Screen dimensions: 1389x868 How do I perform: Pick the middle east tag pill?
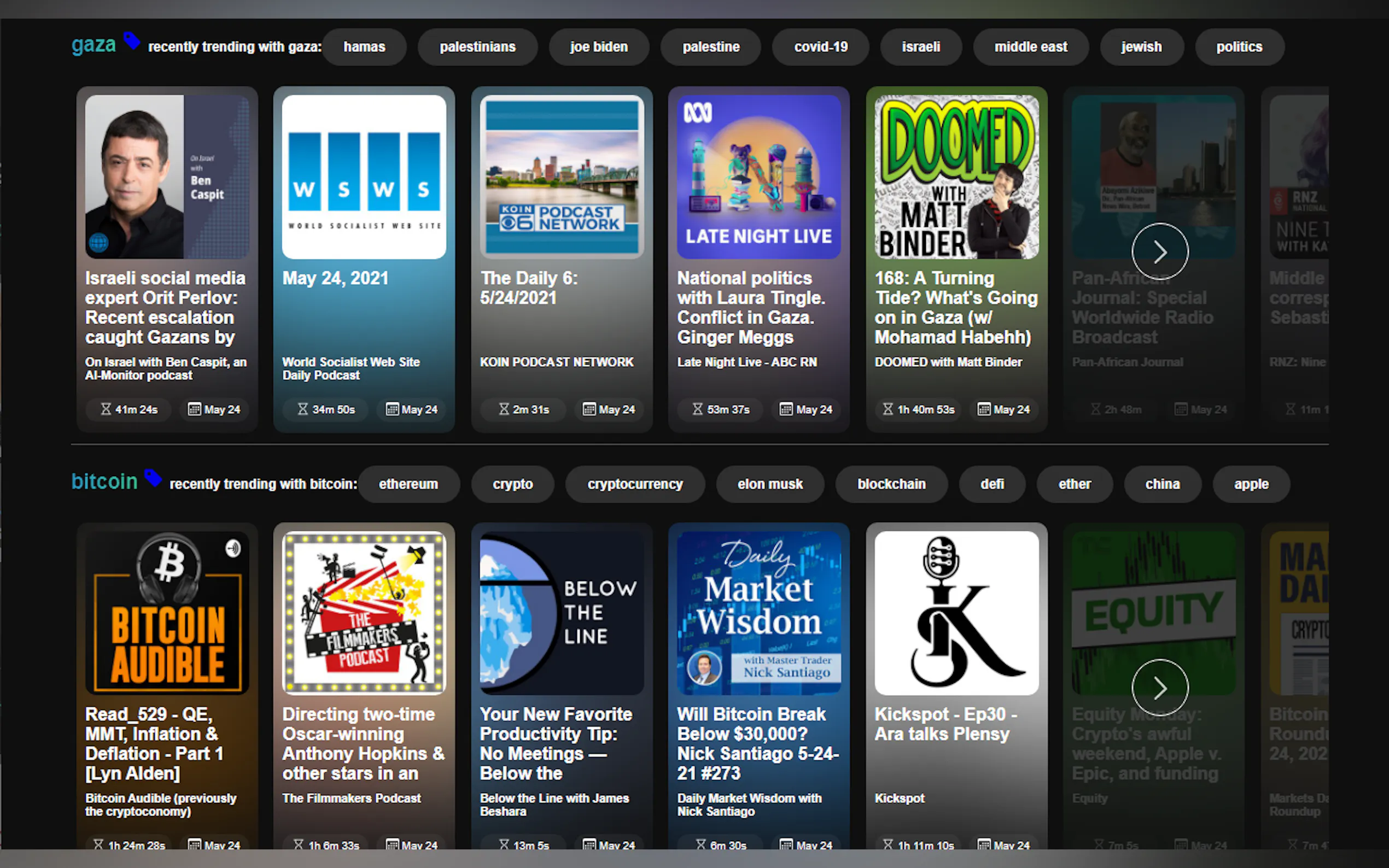pos(1030,47)
